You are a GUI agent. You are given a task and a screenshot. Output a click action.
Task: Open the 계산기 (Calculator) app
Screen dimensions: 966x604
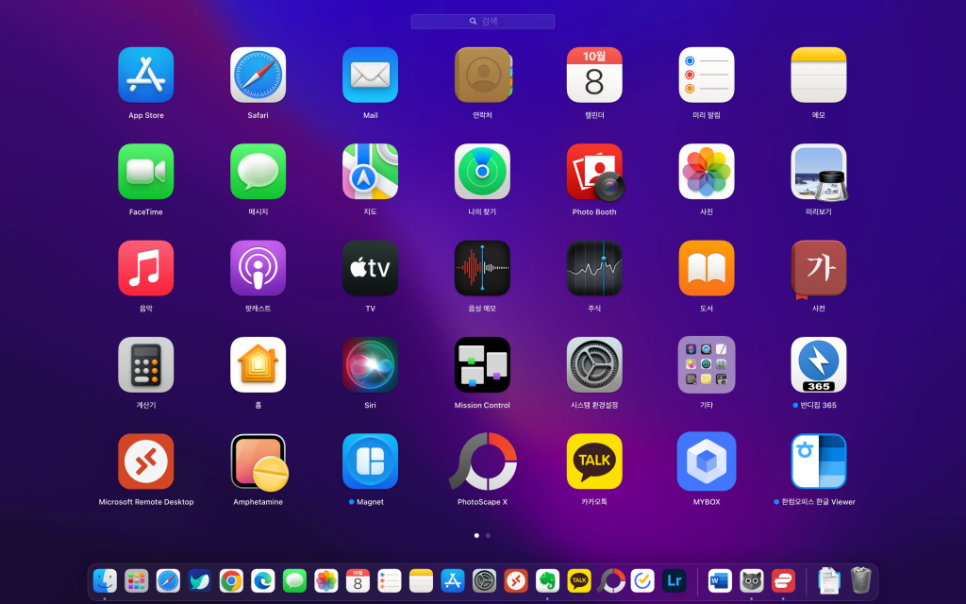coord(146,365)
